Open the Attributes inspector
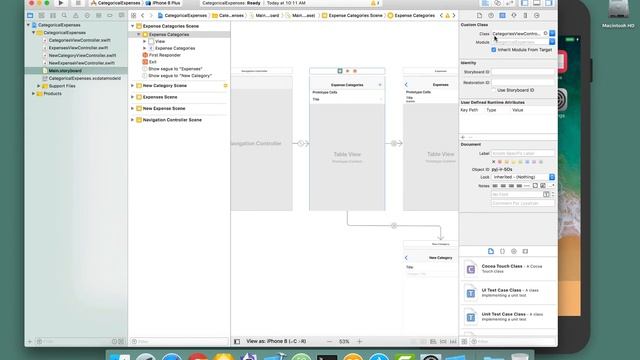The width and height of the screenshot is (640, 360). click(514, 16)
